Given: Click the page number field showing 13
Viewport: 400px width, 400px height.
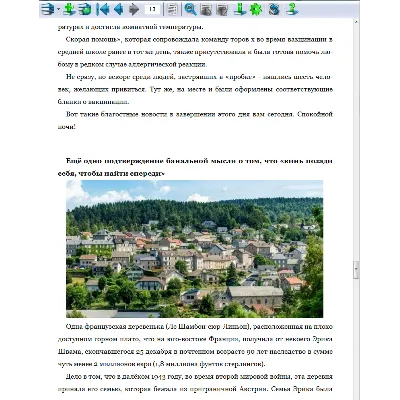Looking at the screenshot, I should pos(152,9).
